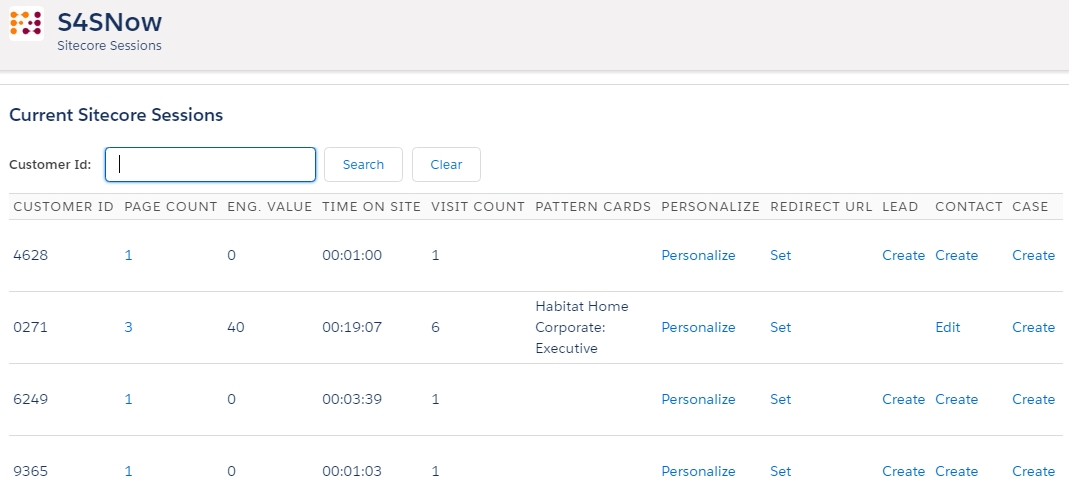
Task: Set redirect URL for customer 0271
Action: (x=780, y=328)
